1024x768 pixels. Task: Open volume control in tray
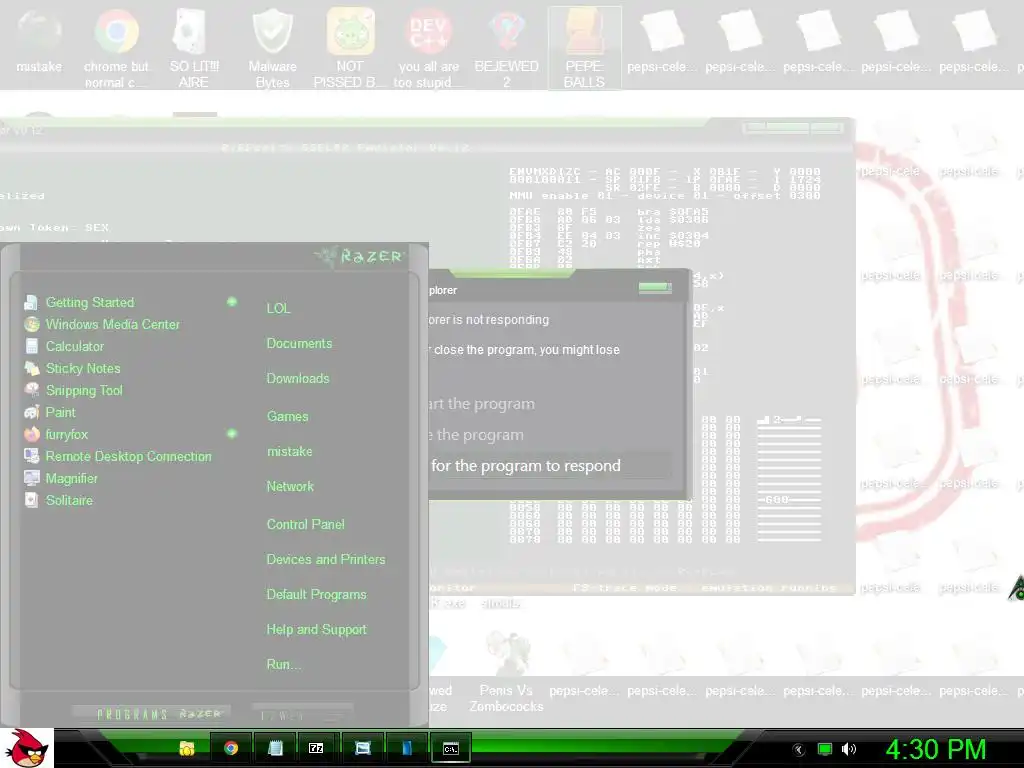pyautogui.click(x=849, y=750)
